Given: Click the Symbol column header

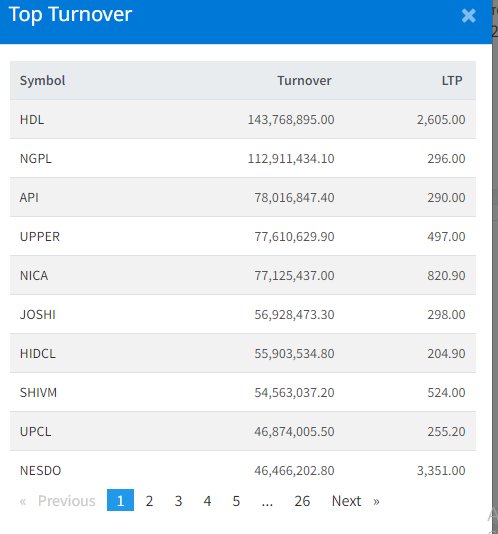Looking at the screenshot, I should pos(42,81).
